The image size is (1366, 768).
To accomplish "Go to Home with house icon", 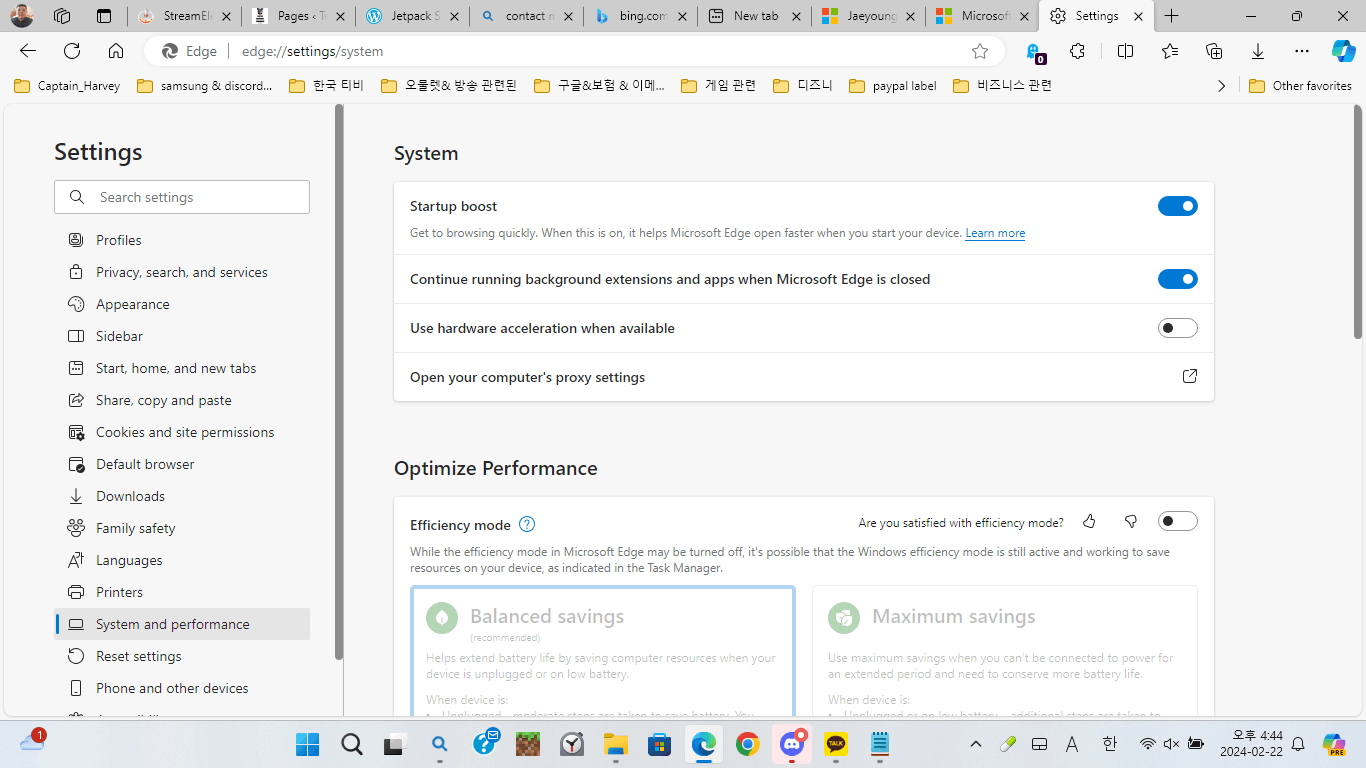I will tap(116, 51).
